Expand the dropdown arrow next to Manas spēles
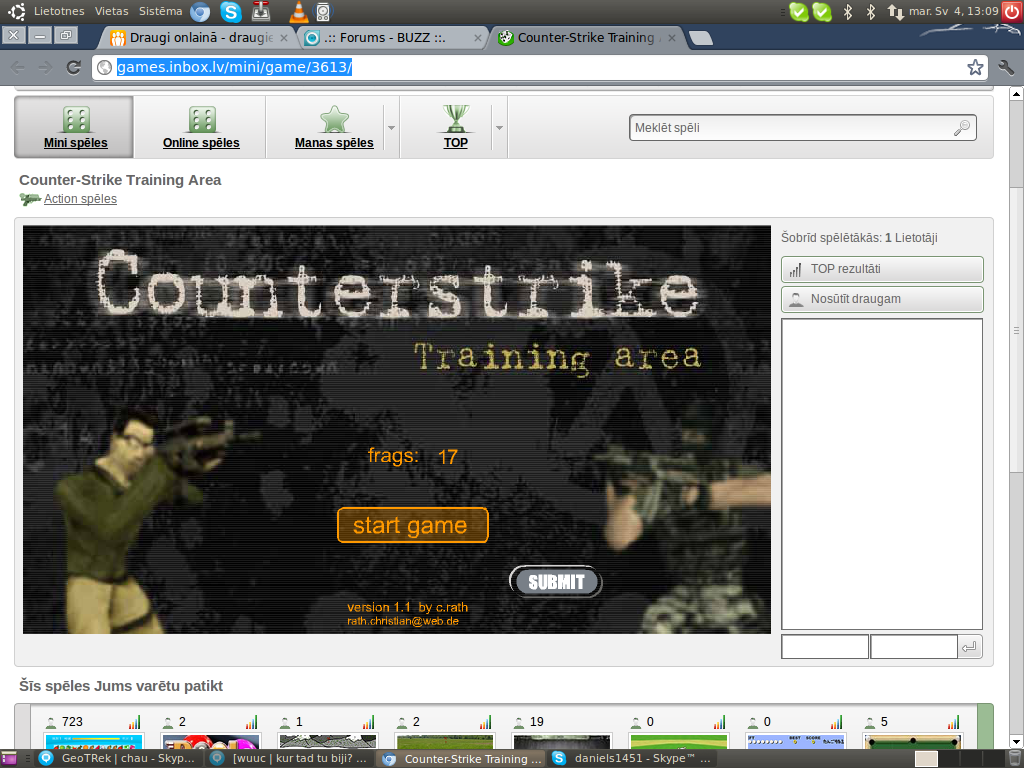 (391, 127)
